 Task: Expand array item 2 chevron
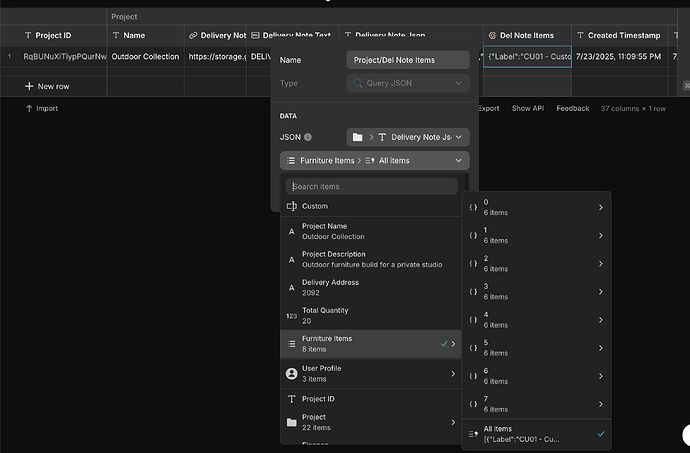click(x=601, y=264)
